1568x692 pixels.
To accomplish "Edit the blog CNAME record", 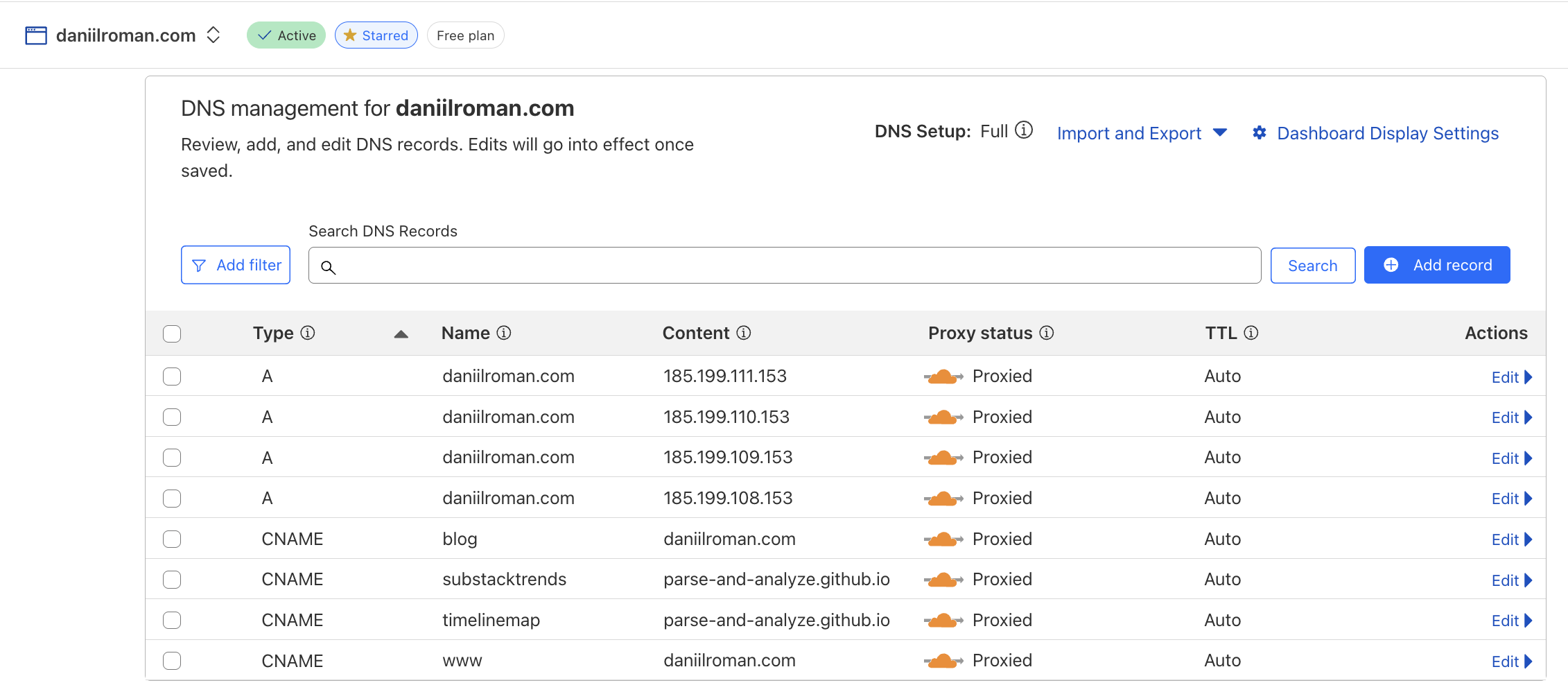I will point(1512,539).
